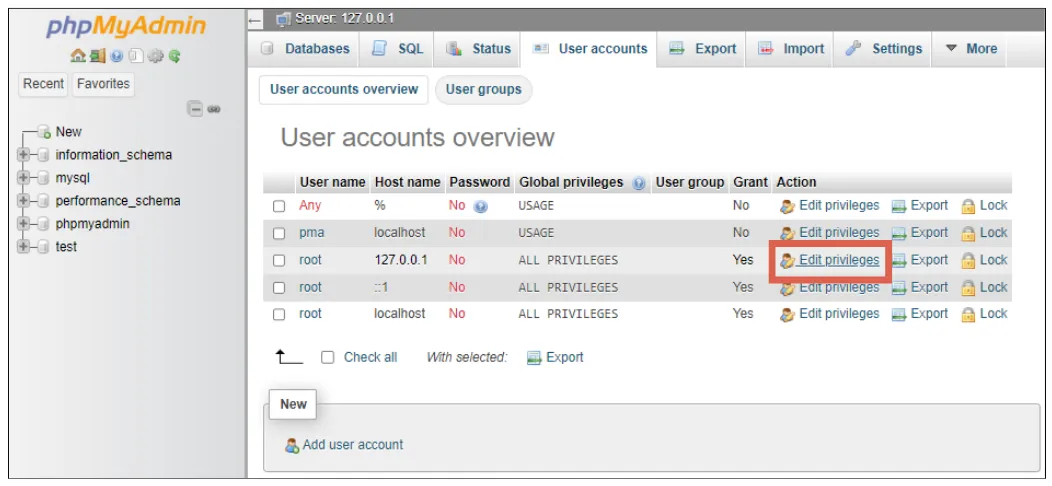Click Edit privileges icon for Any user

click(x=788, y=206)
